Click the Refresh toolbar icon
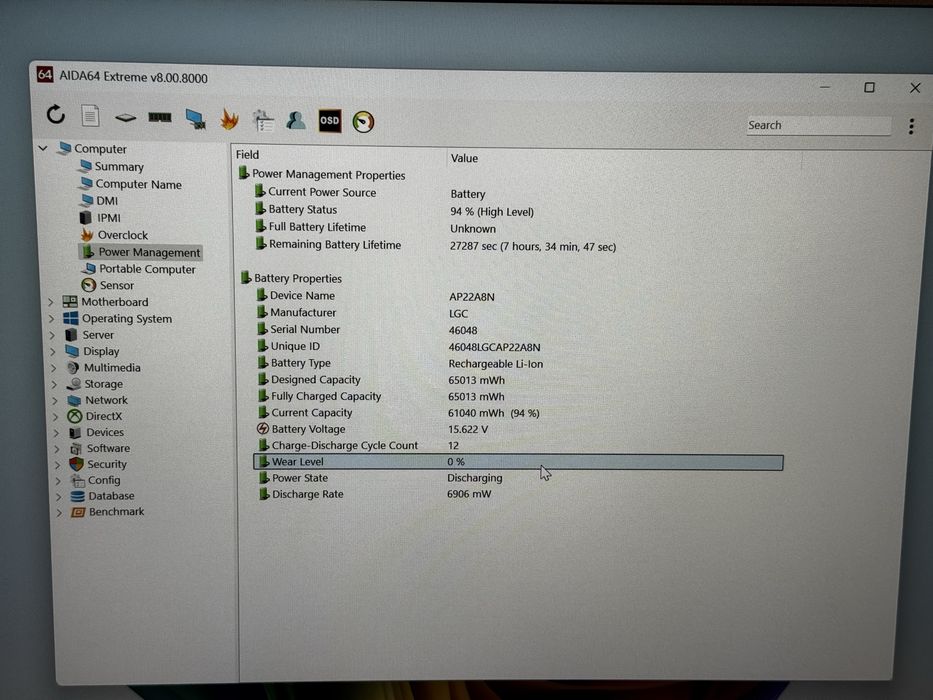The image size is (933, 700). 56,114
